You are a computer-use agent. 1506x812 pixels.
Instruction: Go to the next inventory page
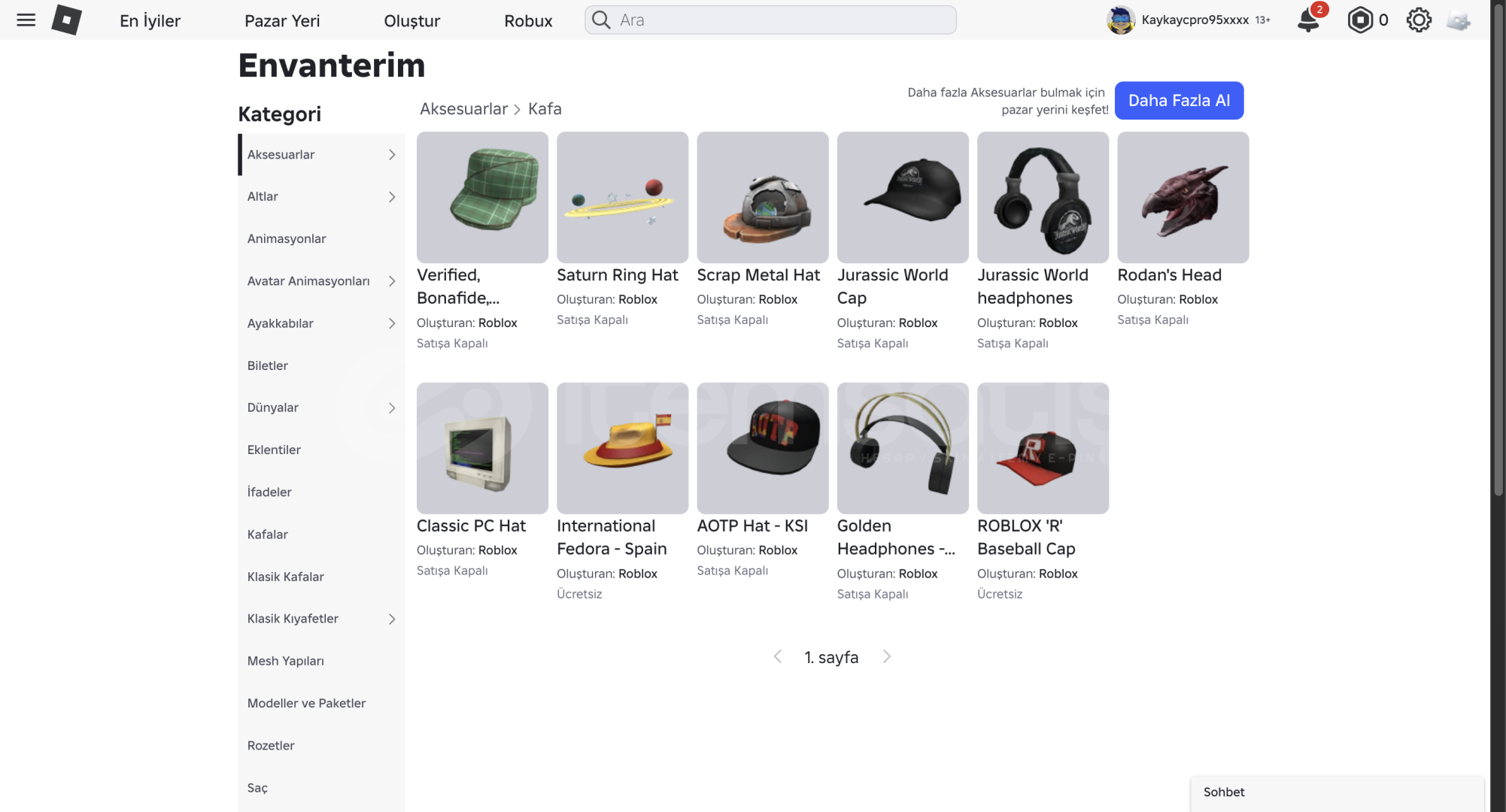coord(887,656)
